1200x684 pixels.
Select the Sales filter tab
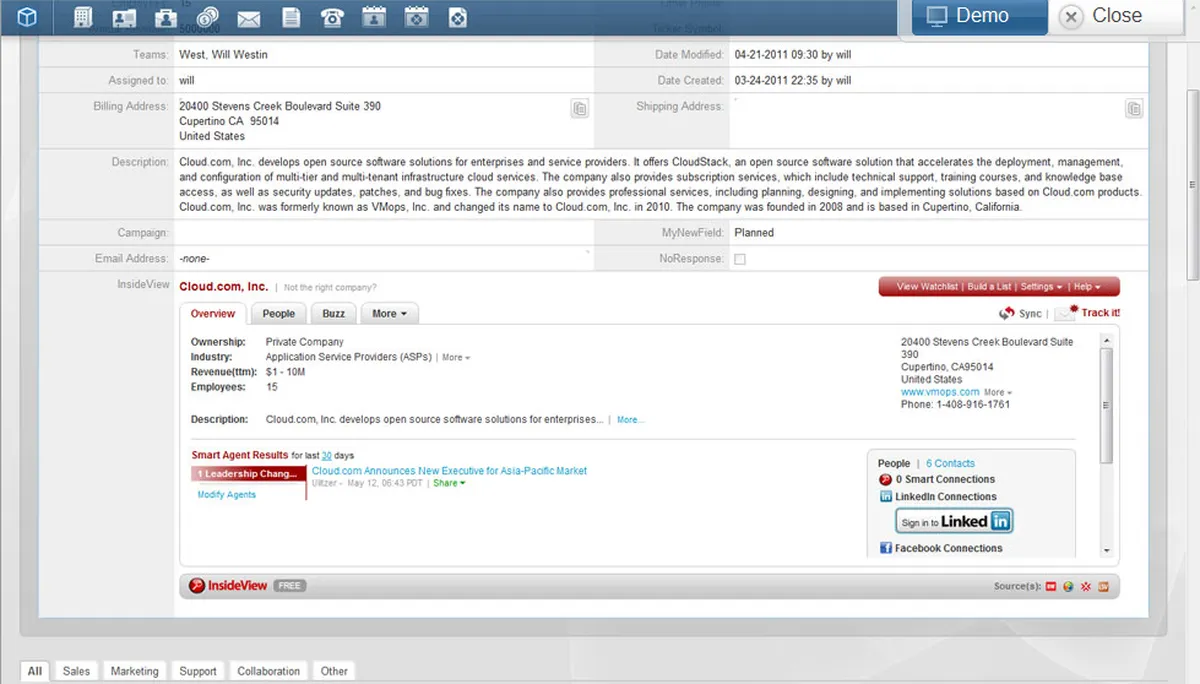[76, 671]
